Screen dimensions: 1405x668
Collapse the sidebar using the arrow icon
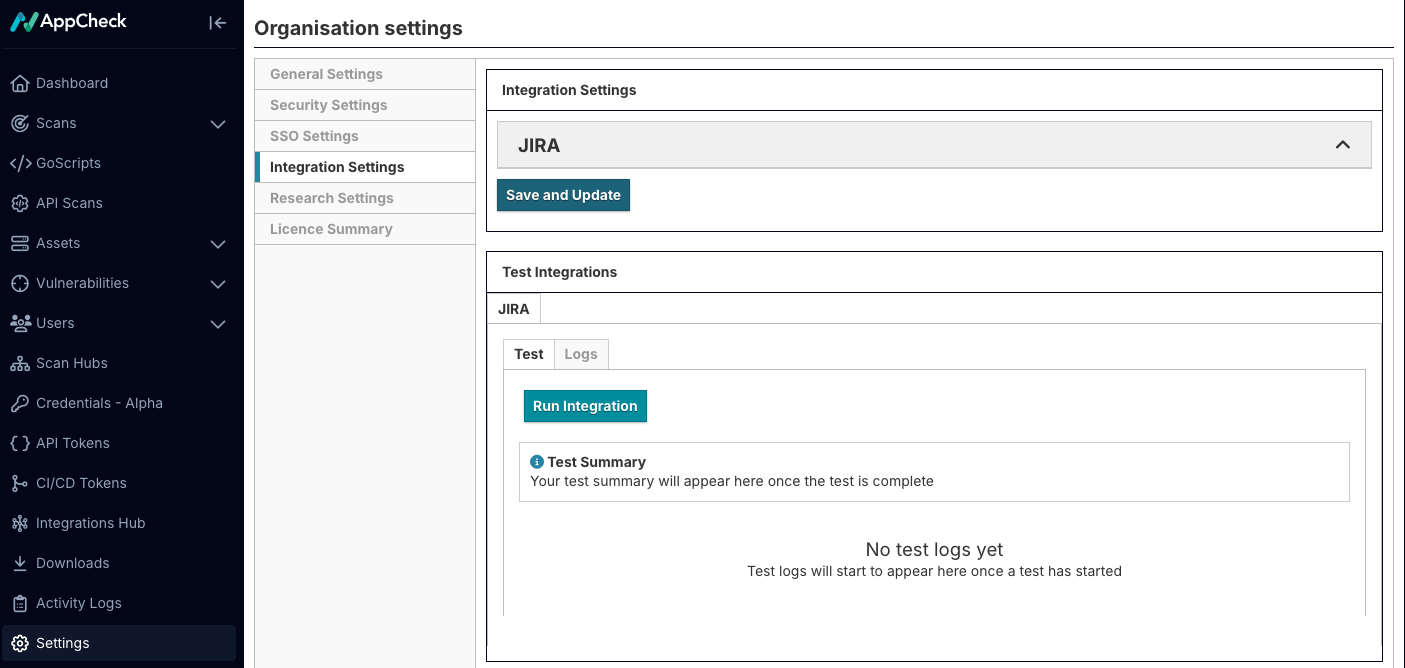tap(217, 22)
